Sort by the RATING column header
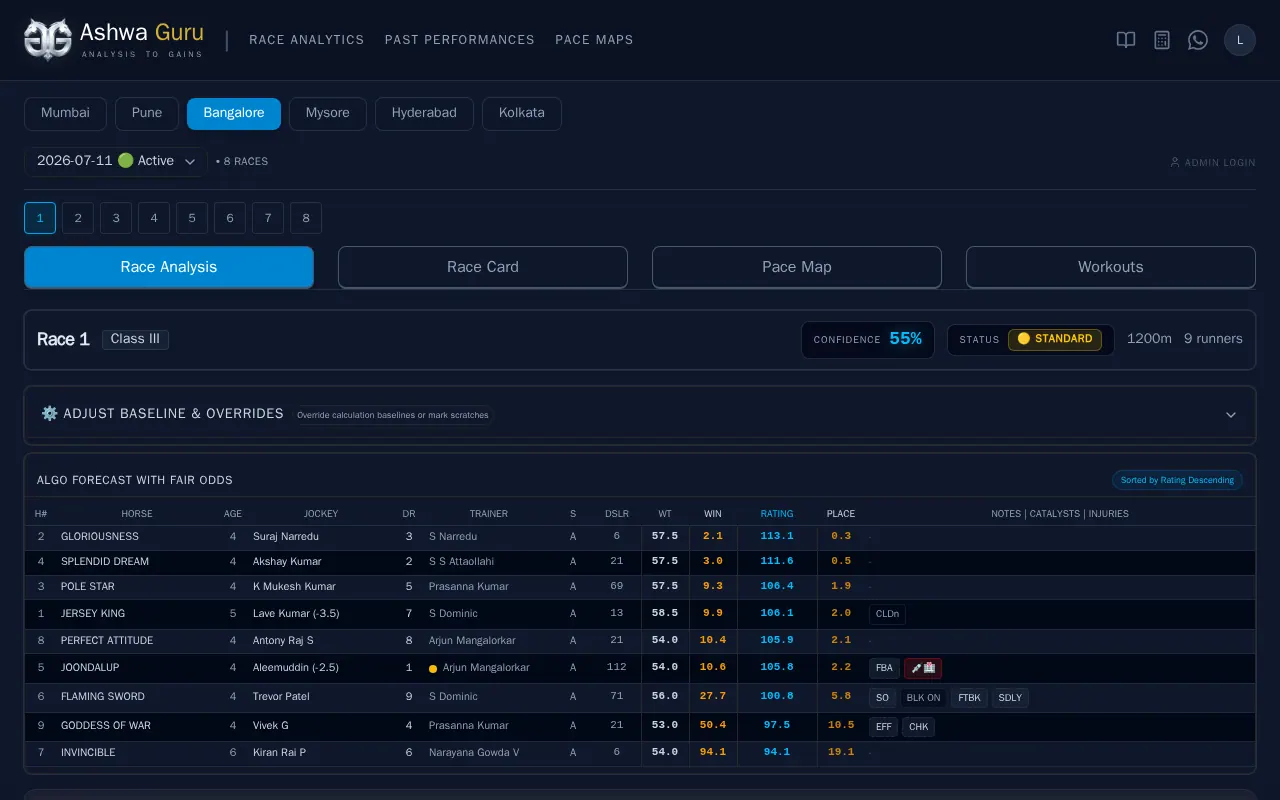1280x800 pixels. [777, 514]
